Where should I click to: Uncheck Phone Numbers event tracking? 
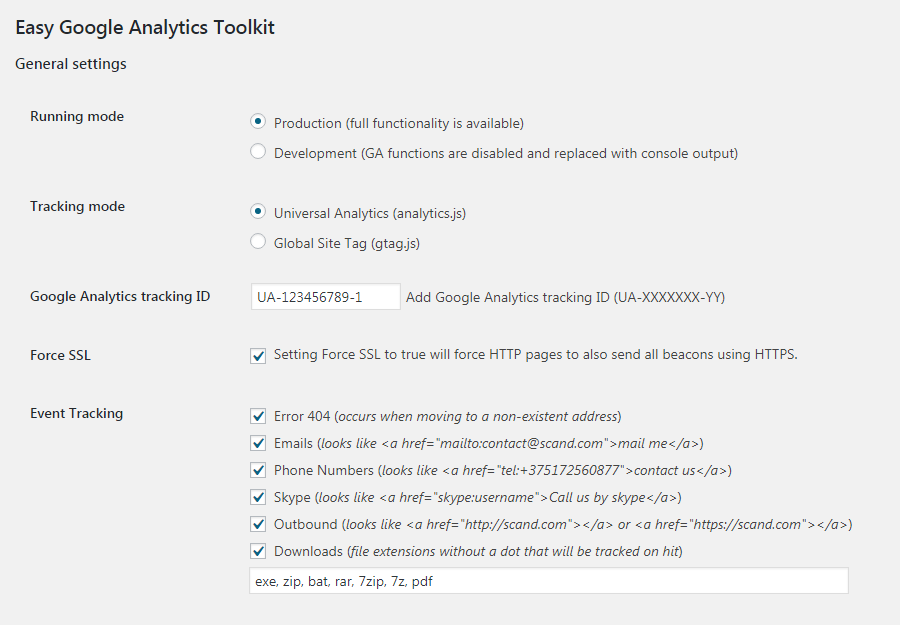[x=258, y=470]
